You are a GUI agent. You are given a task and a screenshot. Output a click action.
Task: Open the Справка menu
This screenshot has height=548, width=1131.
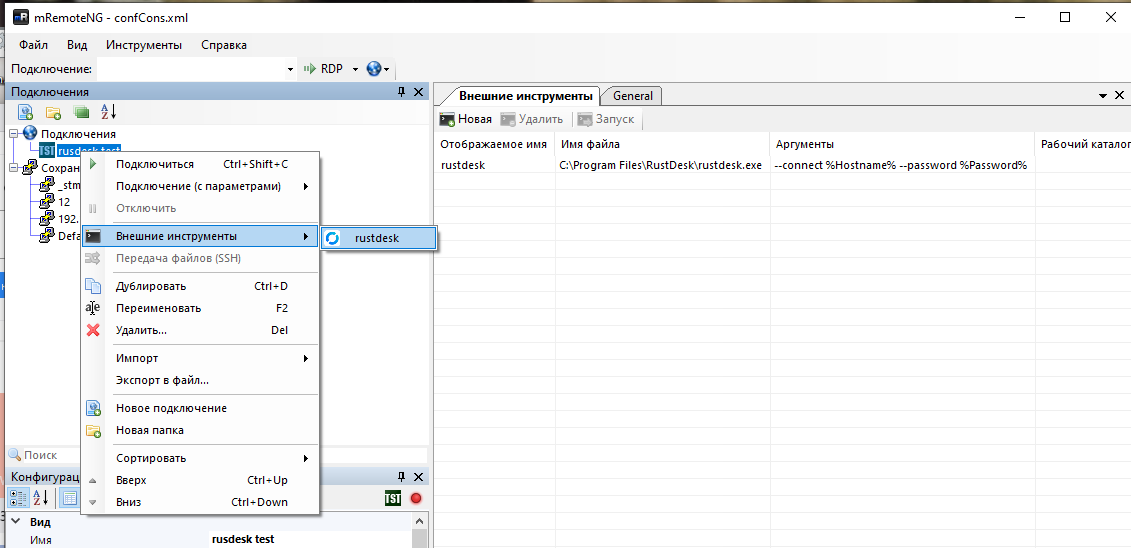click(x=224, y=45)
